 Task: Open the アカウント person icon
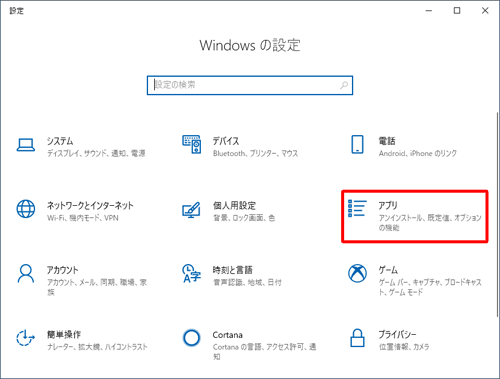tap(26, 273)
